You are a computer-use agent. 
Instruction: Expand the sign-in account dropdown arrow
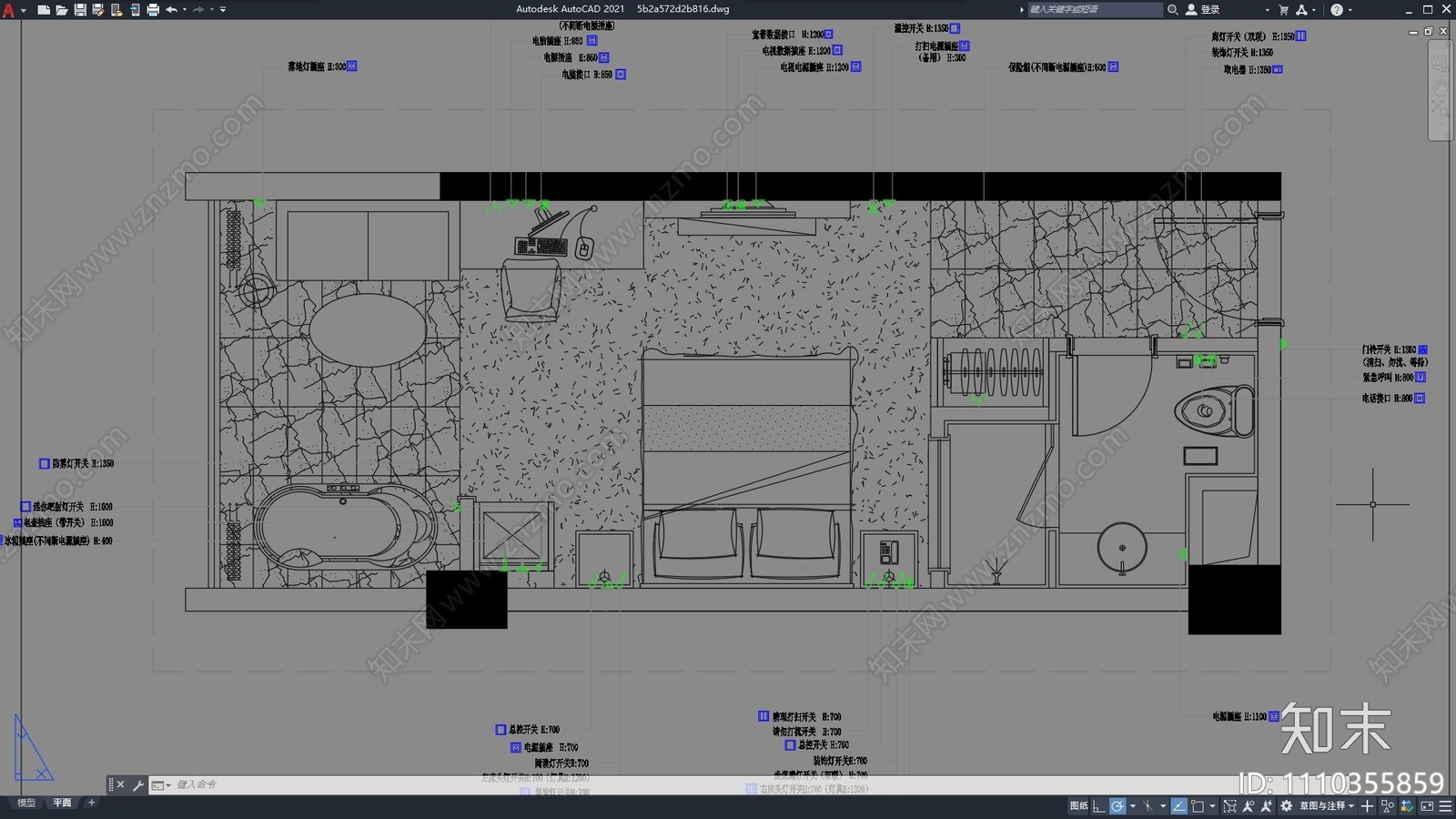(x=1267, y=10)
